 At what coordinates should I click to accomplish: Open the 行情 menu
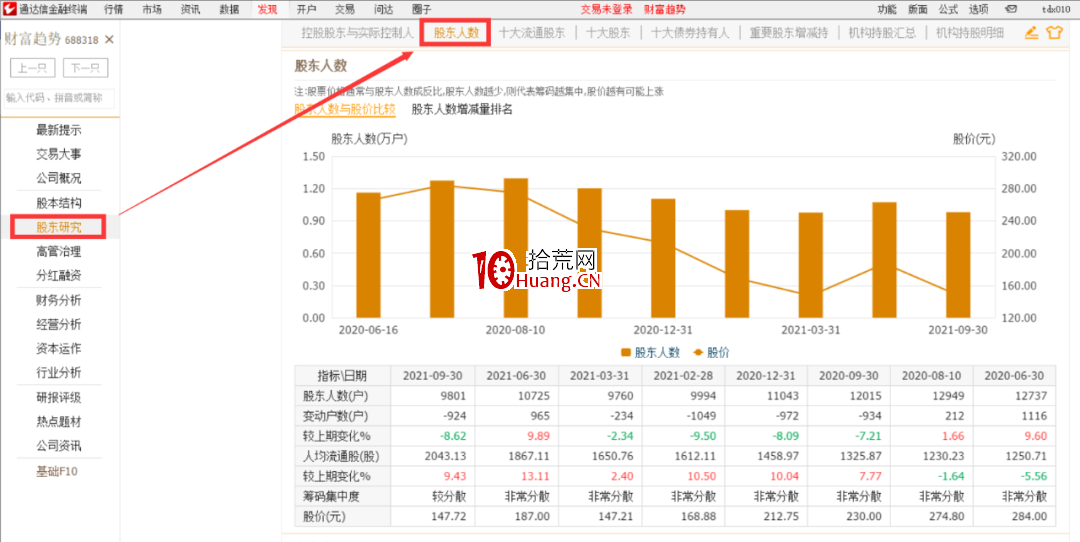pos(114,10)
